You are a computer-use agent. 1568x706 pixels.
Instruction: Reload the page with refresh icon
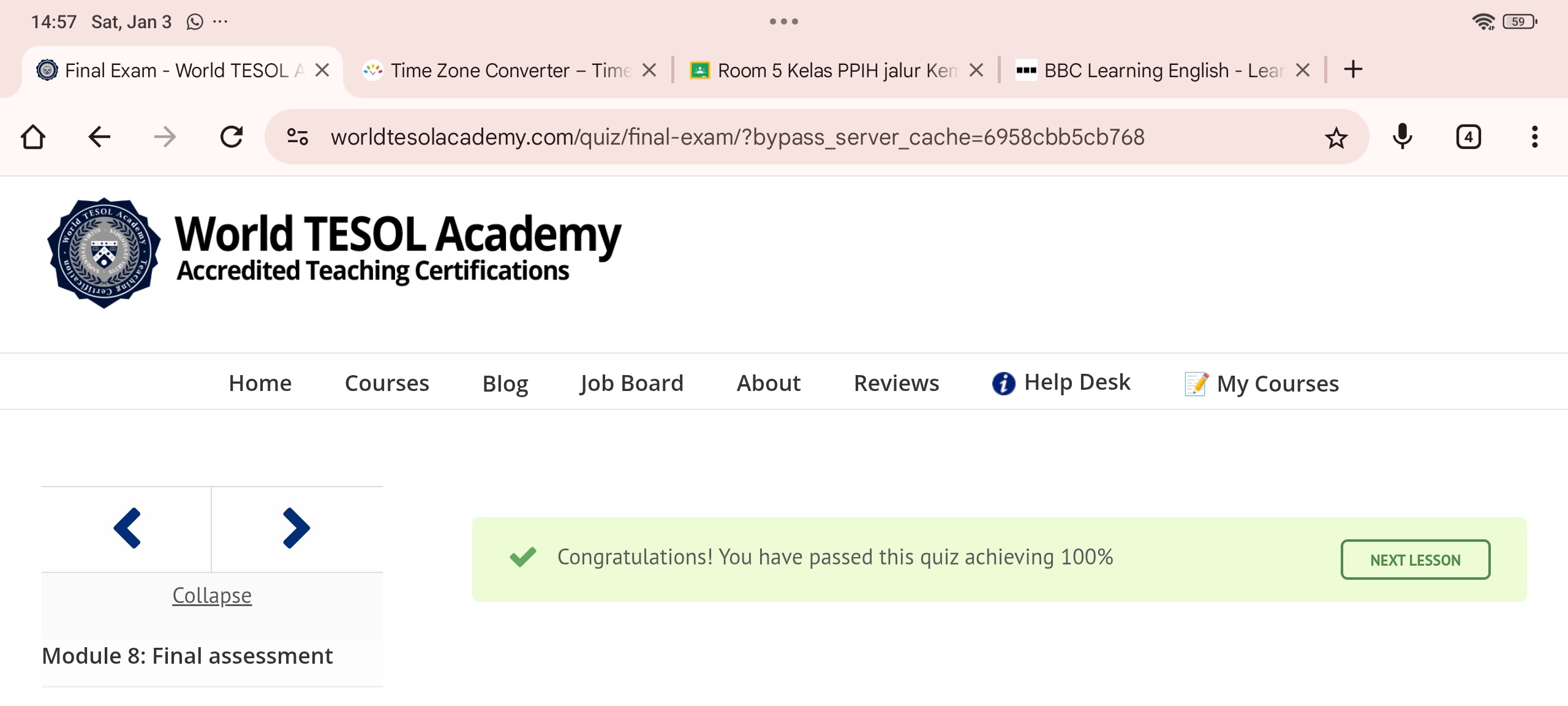coord(232,137)
